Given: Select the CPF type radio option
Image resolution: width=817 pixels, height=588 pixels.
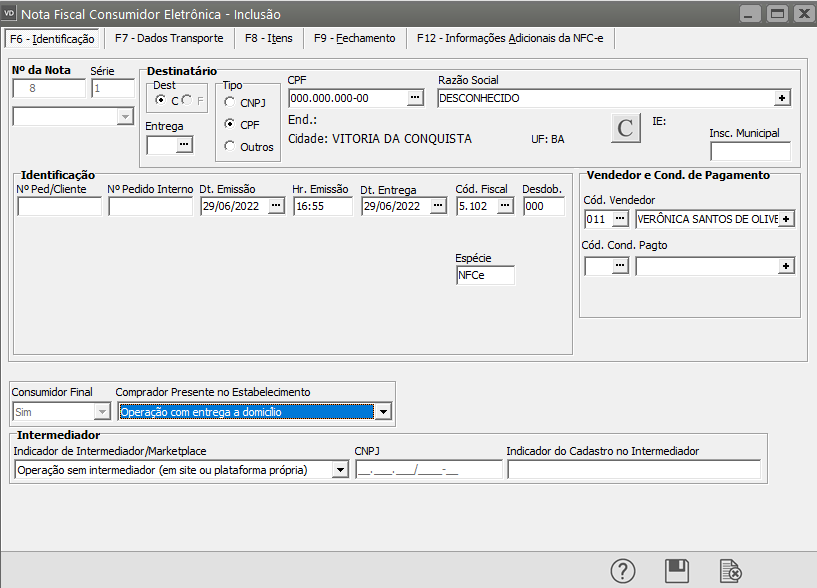Looking at the screenshot, I should pyautogui.click(x=231, y=124).
